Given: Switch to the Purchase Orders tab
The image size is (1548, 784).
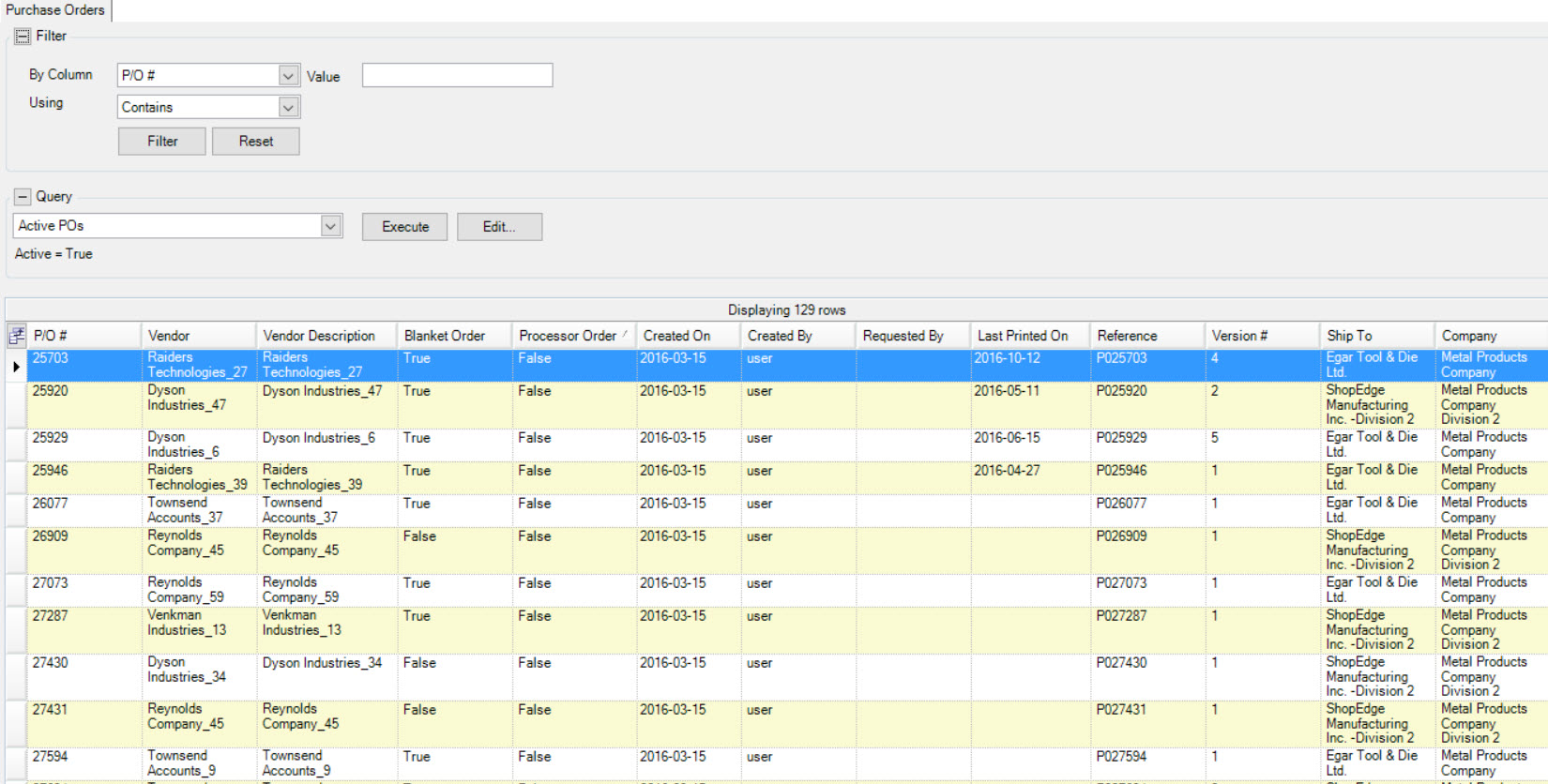Looking at the screenshot, I should tap(55, 10).
